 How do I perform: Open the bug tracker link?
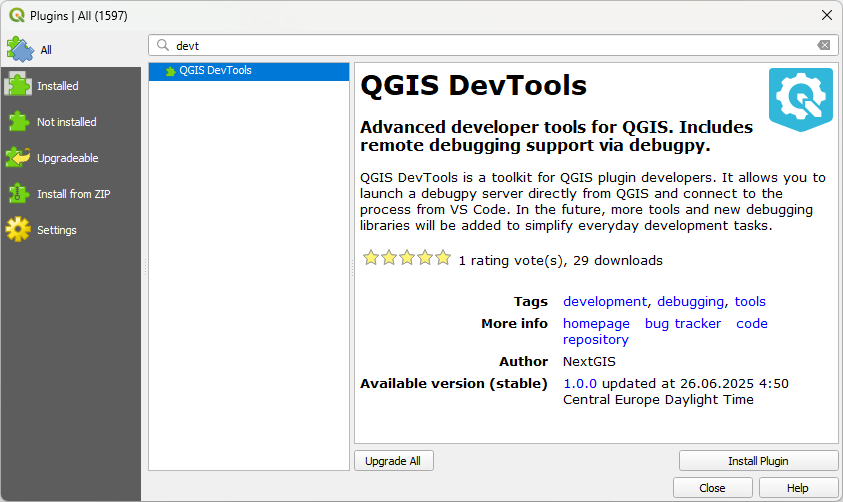(x=683, y=324)
